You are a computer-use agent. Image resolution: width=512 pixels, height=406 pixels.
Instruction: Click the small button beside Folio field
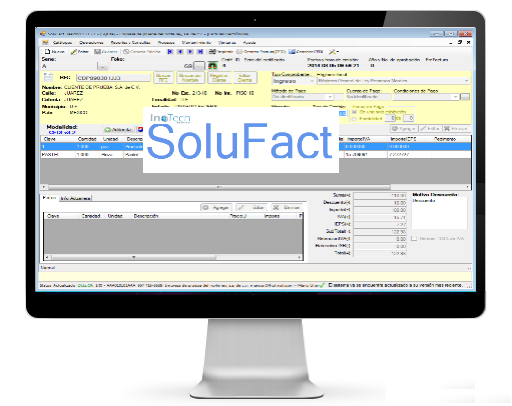(x=199, y=66)
